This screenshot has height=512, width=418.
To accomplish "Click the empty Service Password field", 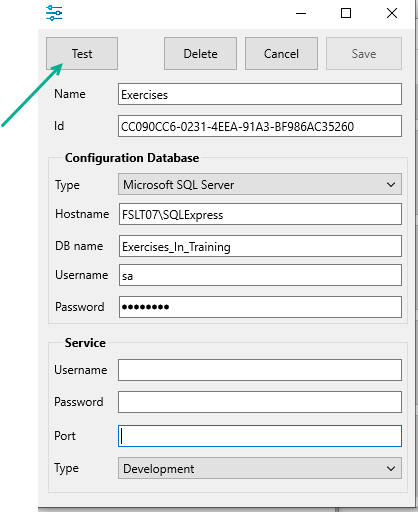I will (260, 402).
